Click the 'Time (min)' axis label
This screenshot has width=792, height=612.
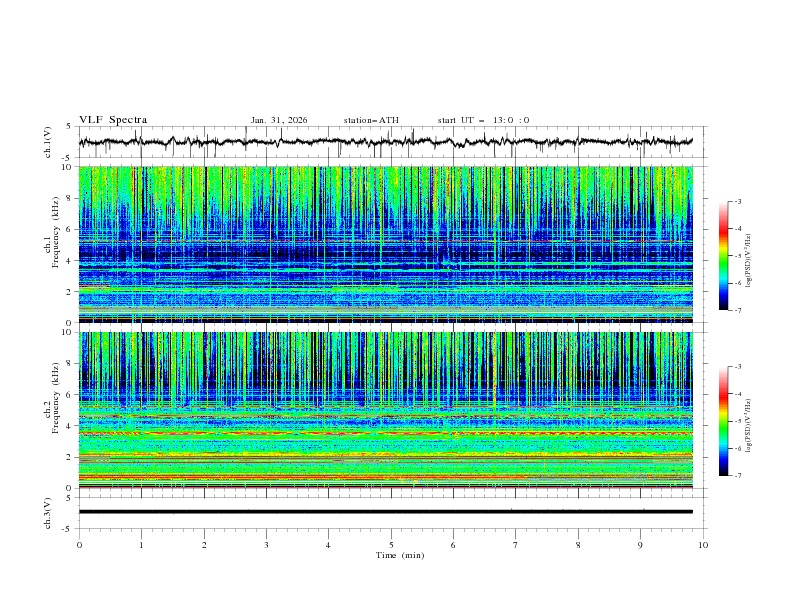pos(400,555)
